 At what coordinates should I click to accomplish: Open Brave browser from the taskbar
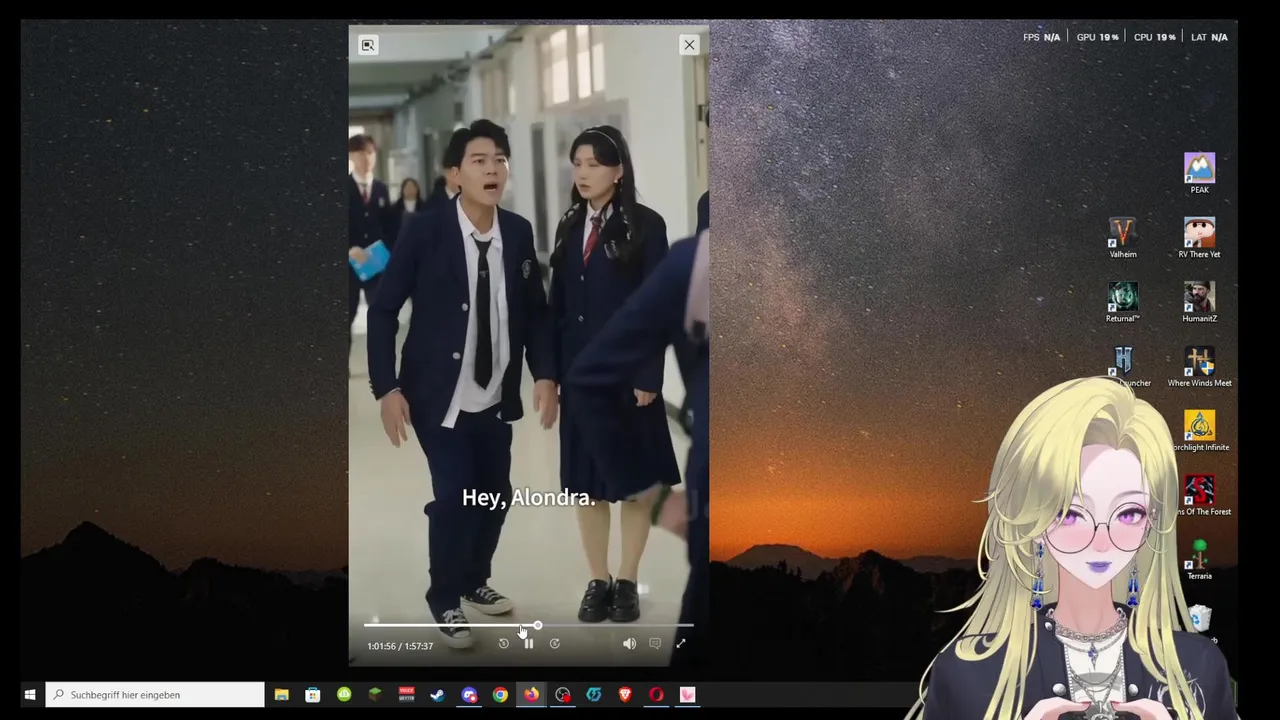(x=625, y=695)
